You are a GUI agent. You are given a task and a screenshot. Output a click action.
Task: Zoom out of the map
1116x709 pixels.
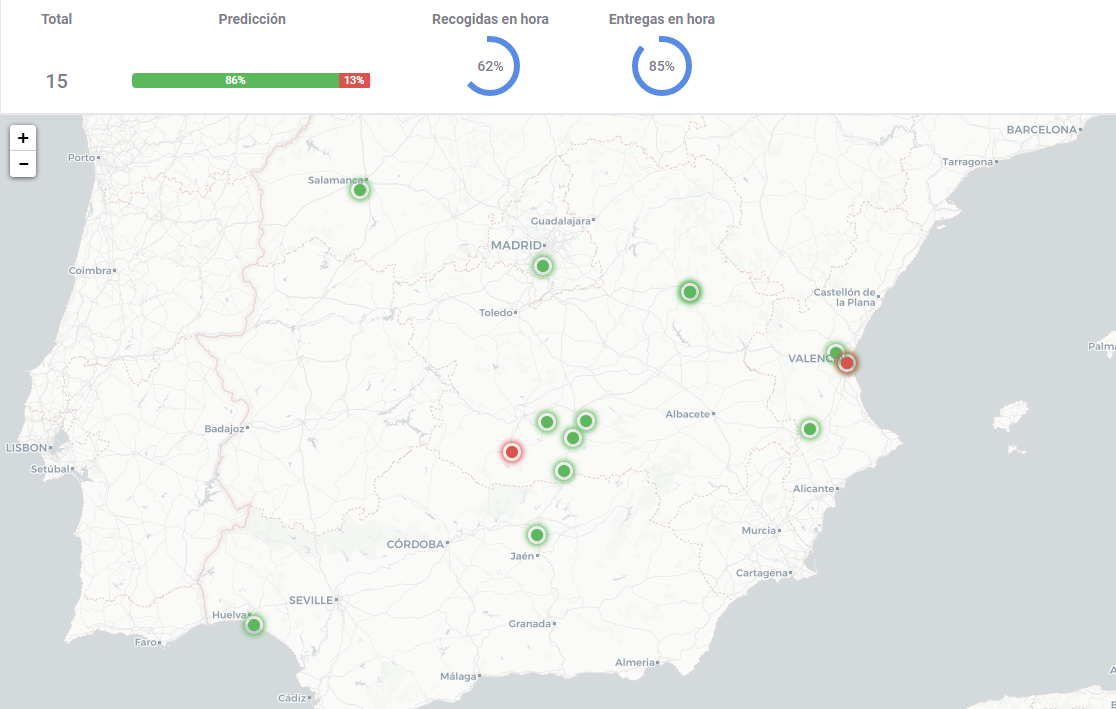(23, 164)
